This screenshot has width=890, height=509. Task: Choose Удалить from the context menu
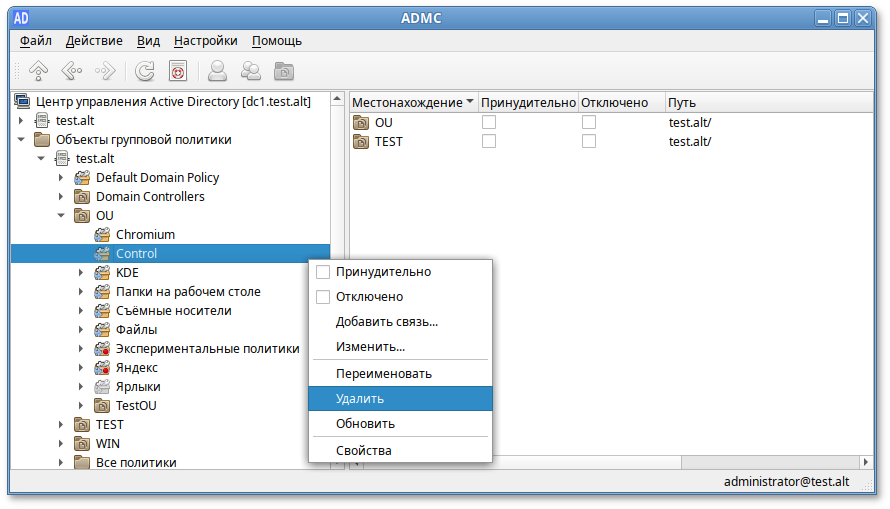point(360,398)
